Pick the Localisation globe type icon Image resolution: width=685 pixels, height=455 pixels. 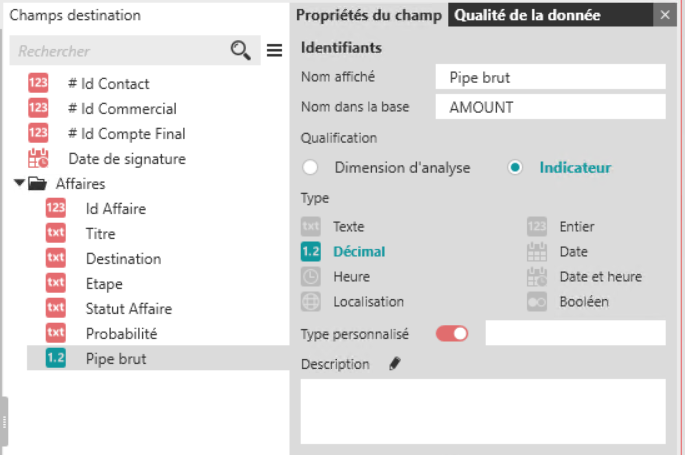[x=311, y=301]
